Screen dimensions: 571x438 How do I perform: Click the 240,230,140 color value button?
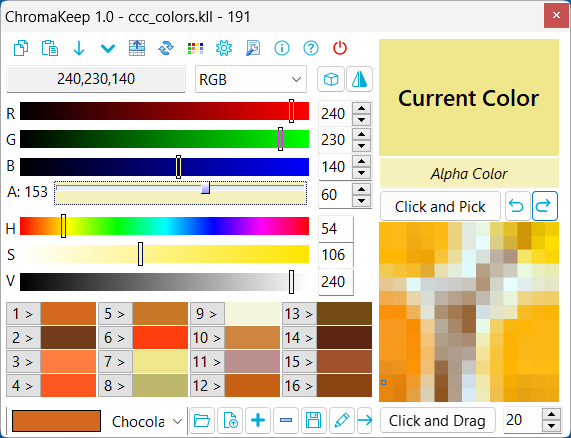pos(96,79)
